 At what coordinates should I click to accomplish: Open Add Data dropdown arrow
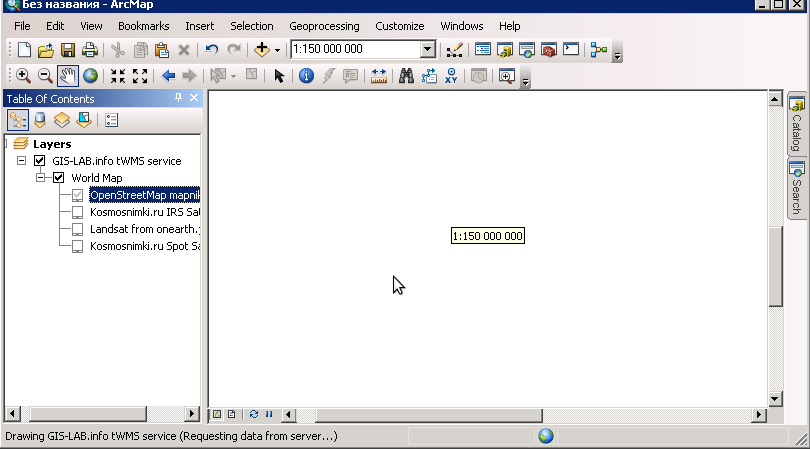(277, 50)
